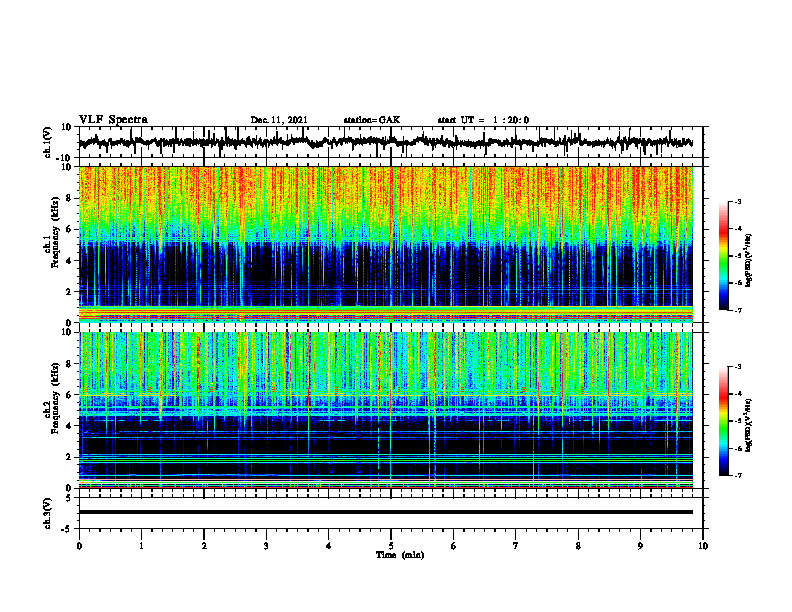Click tick label "8" on the Time axis
Screen dimensions: 792x612
coord(578,546)
